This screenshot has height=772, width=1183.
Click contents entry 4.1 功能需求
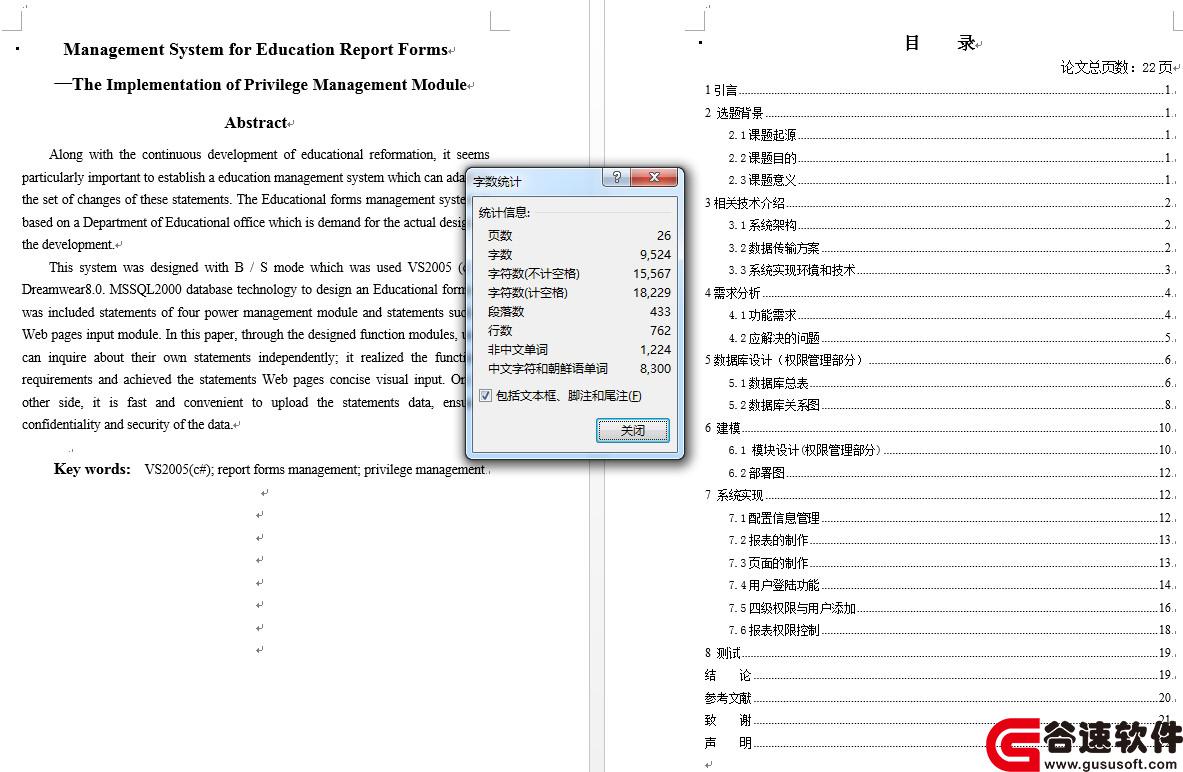click(x=950, y=315)
